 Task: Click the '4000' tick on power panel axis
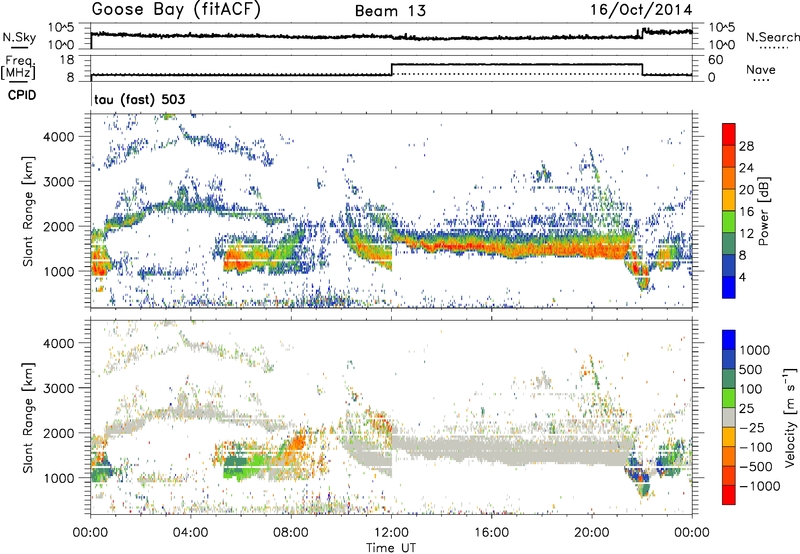point(58,137)
